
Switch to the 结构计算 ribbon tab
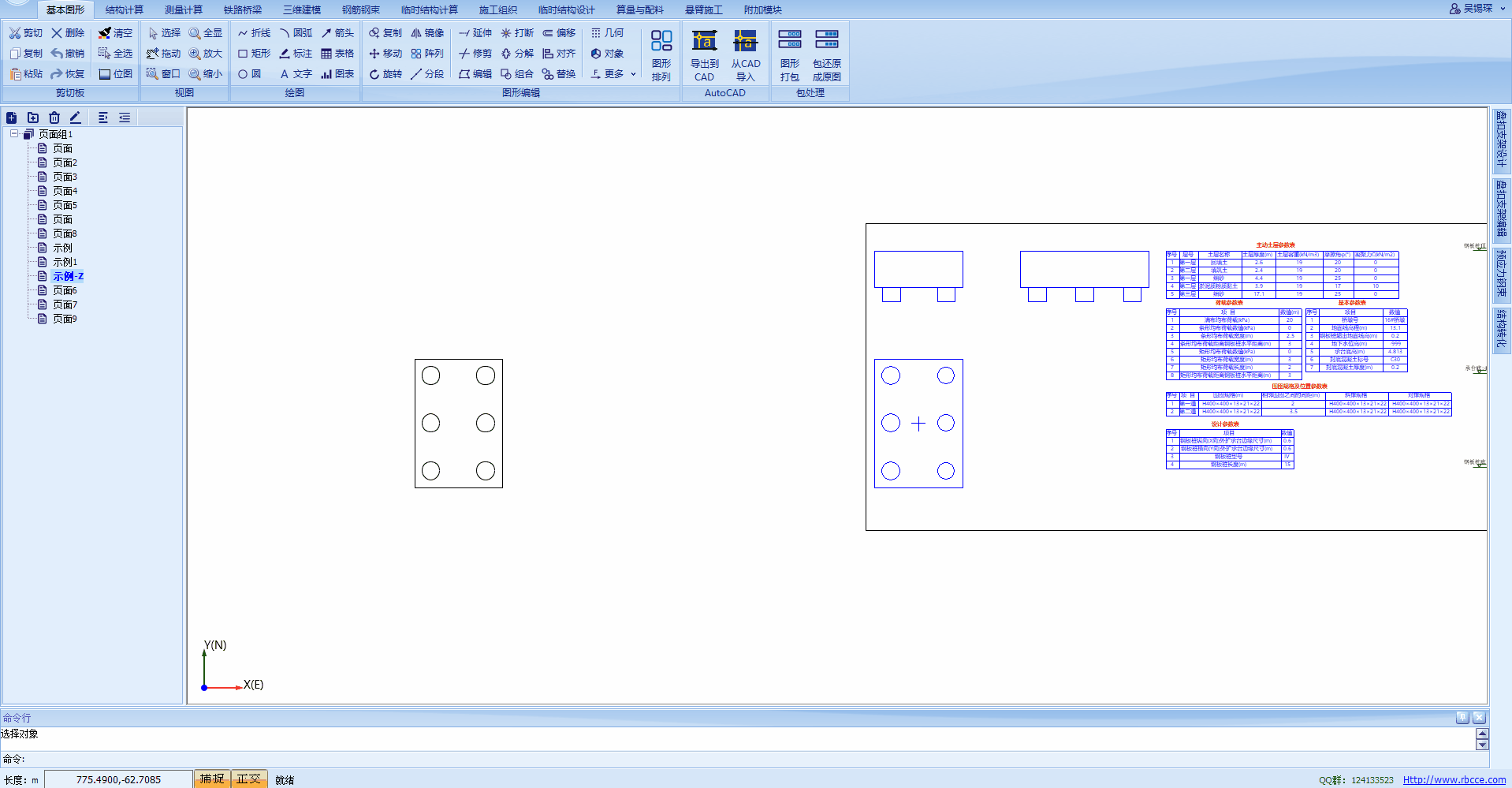click(x=125, y=9)
